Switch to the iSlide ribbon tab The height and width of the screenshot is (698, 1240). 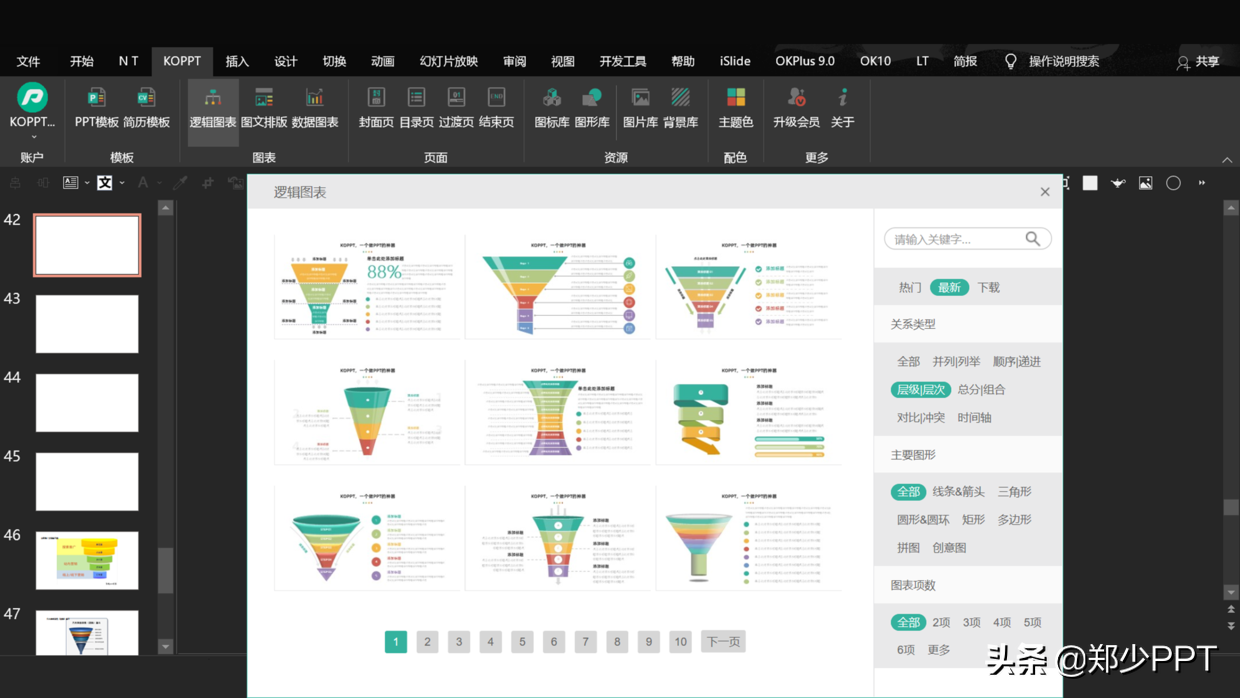tap(735, 60)
